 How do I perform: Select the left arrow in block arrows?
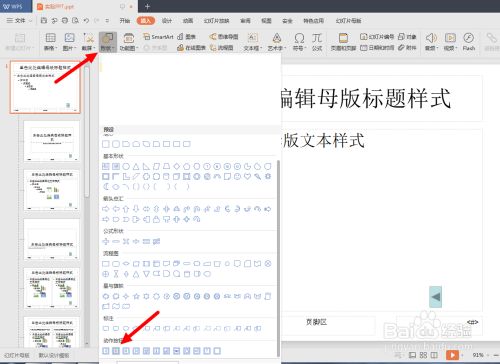coord(116,209)
